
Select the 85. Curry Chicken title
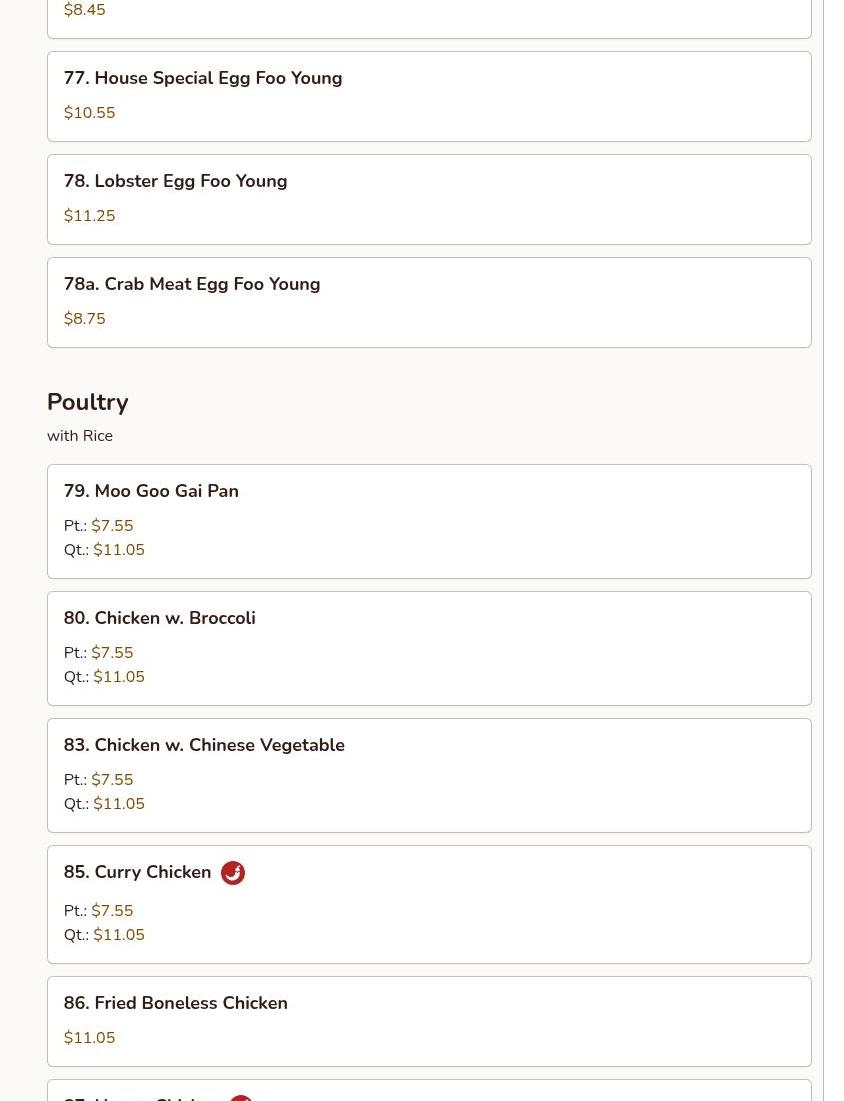pos(138,872)
